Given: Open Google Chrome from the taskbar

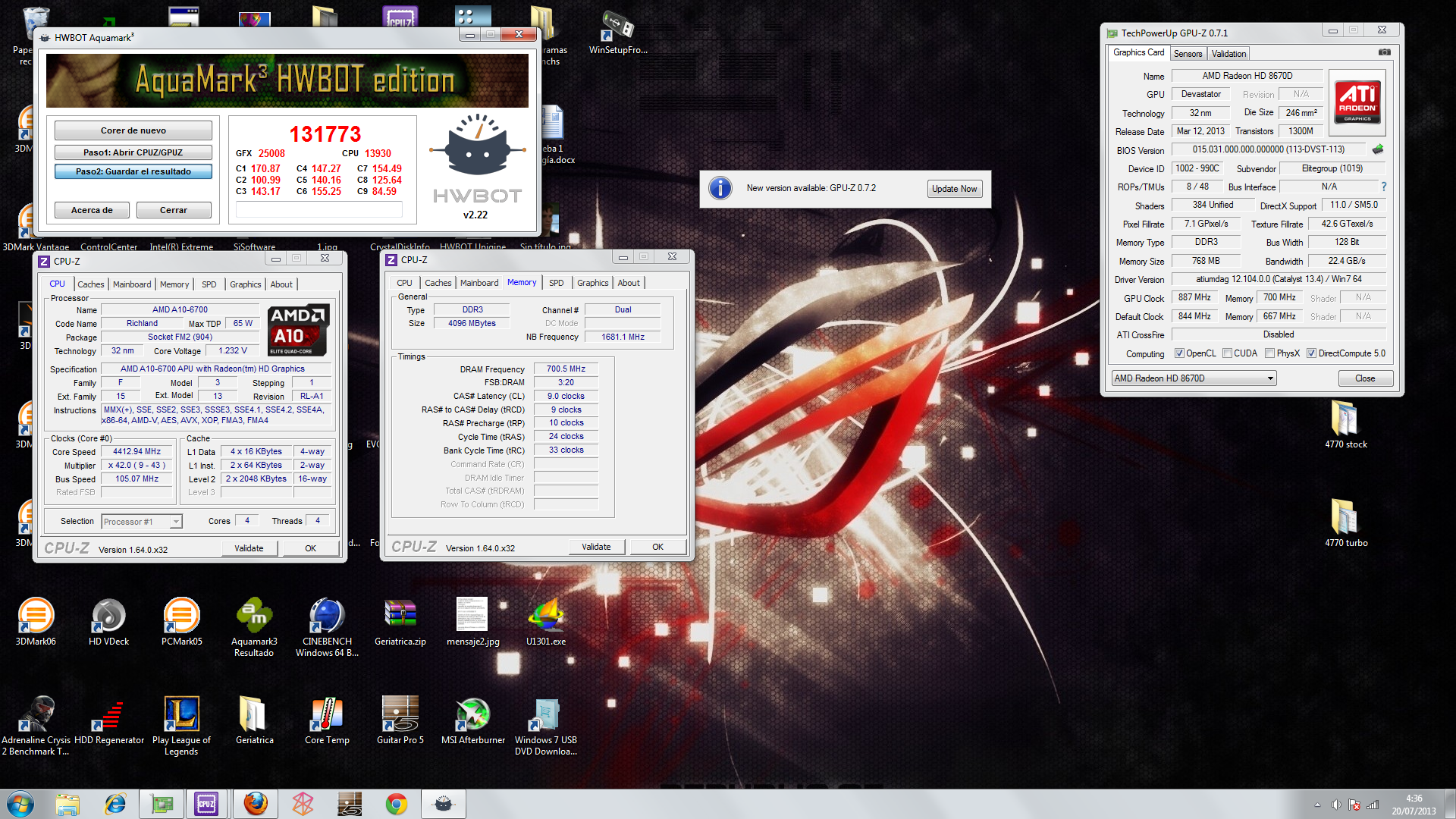Looking at the screenshot, I should [x=396, y=804].
